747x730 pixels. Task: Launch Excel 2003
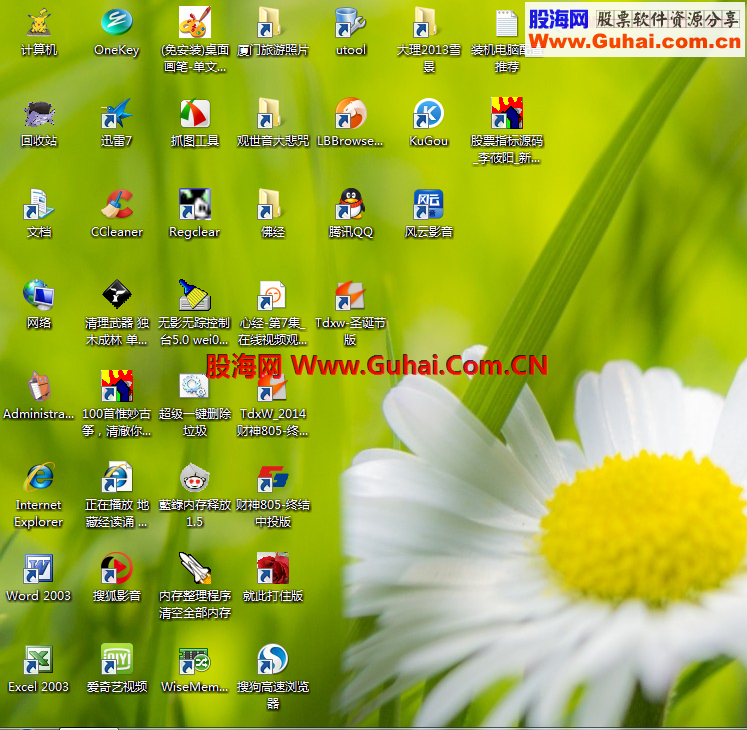39,660
